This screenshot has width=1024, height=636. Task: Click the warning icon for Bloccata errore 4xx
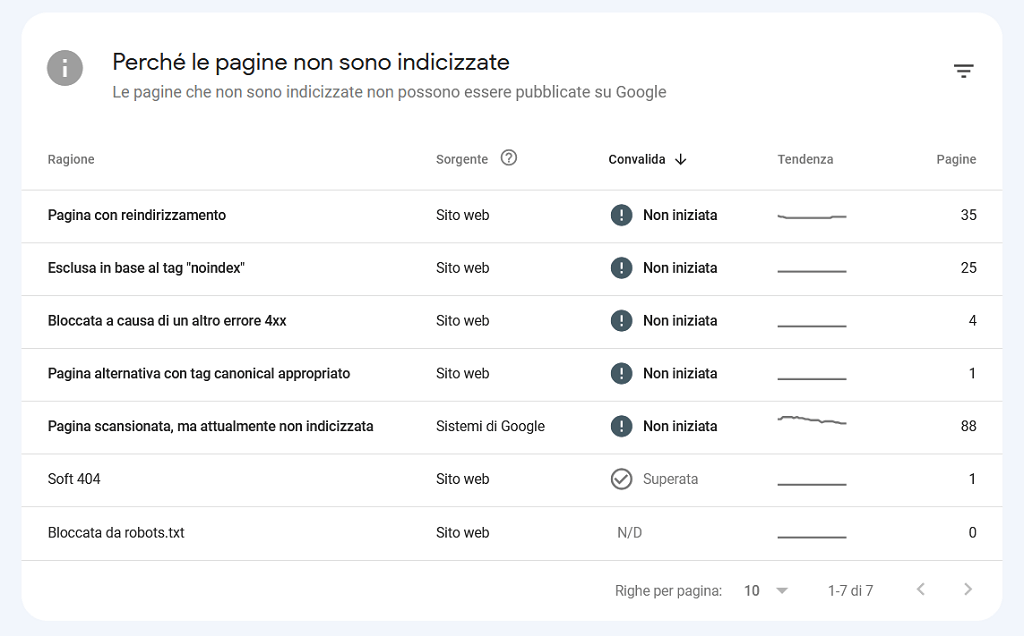pyautogui.click(x=621, y=321)
